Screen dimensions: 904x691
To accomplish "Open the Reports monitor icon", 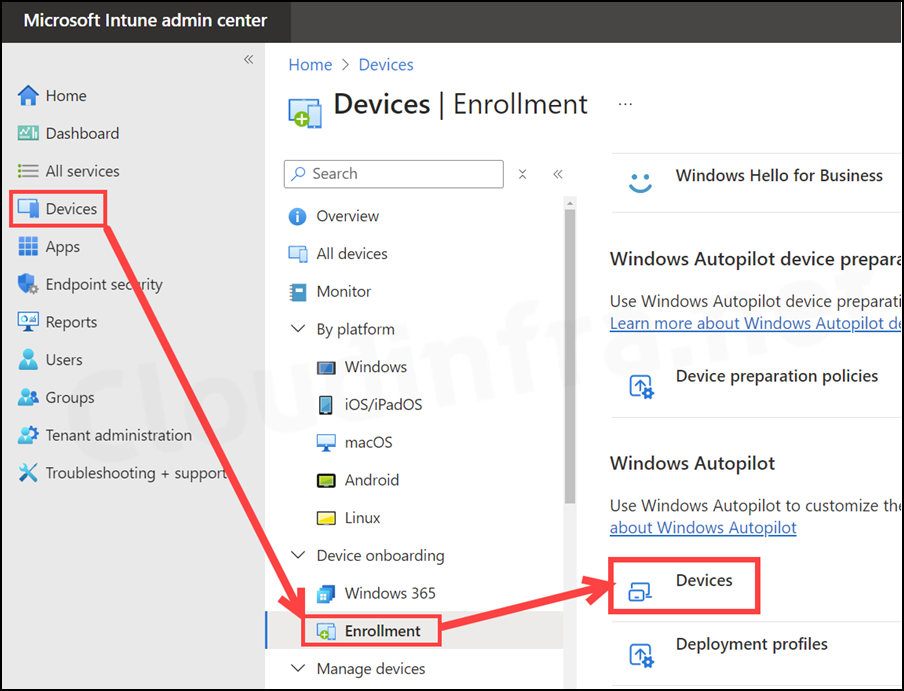I will point(28,322).
